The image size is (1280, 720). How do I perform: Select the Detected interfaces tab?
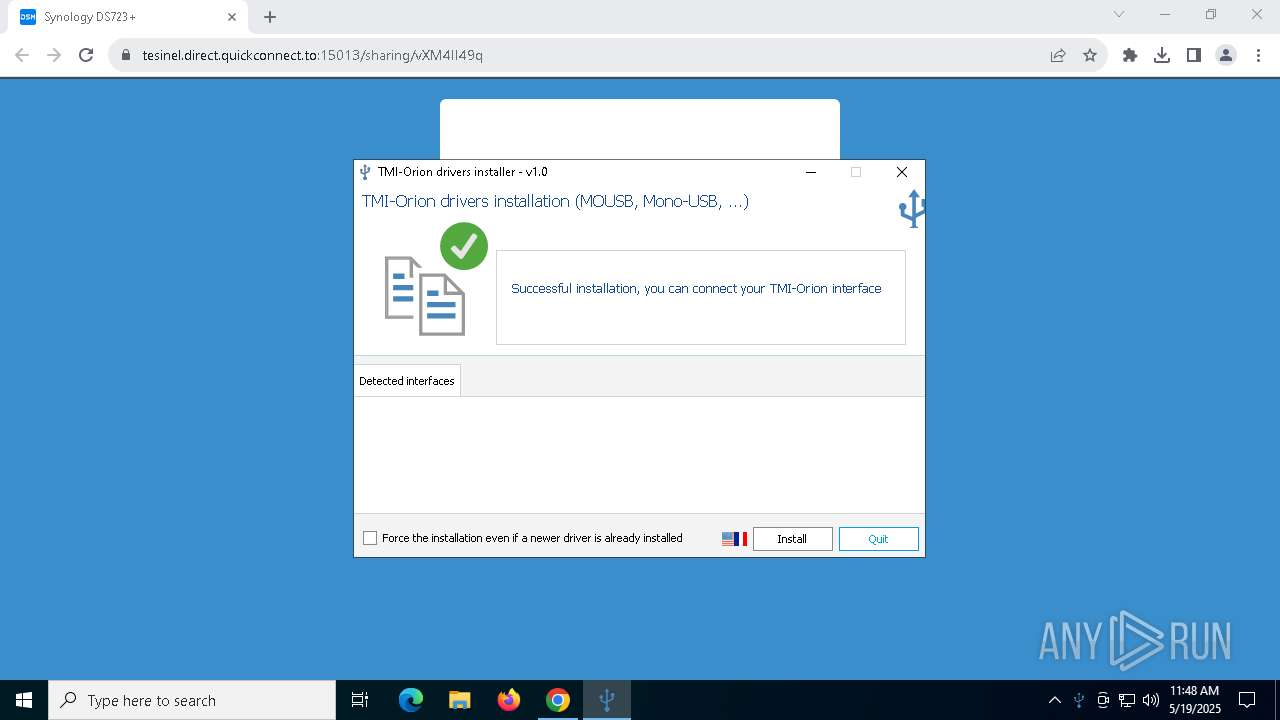pyautogui.click(x=407, y=381)
